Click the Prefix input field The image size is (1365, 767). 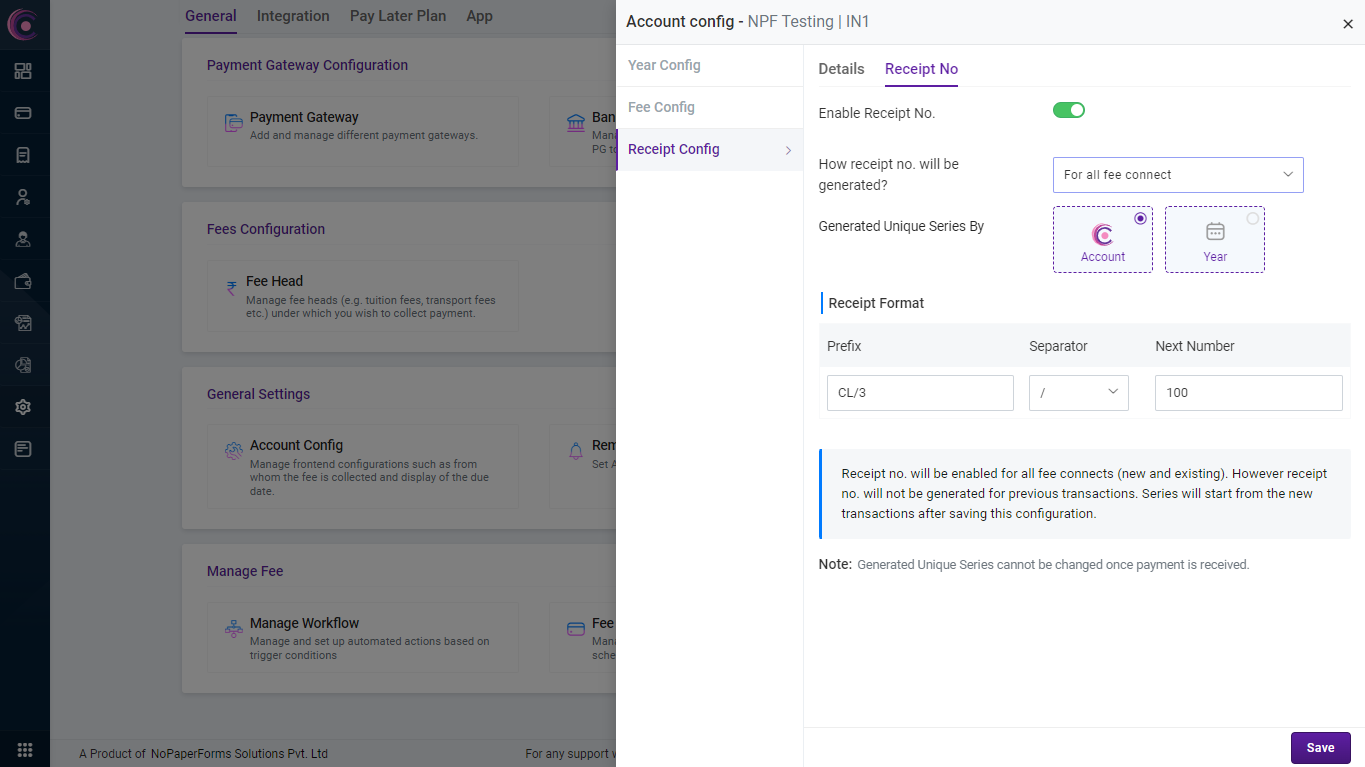pyautogui.click(x=919, y=393)
